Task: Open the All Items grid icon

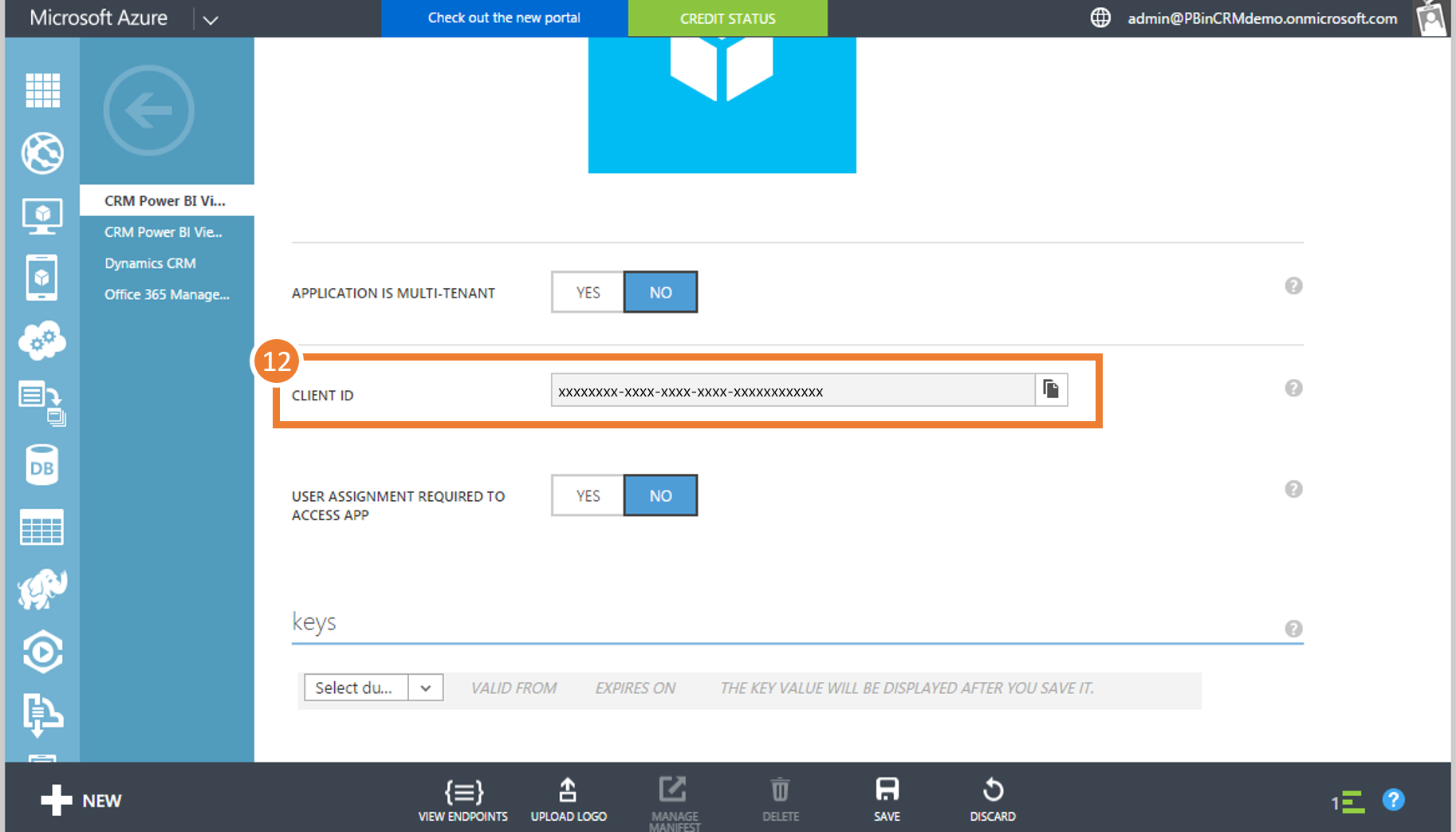Action: (x=42, y=90)
